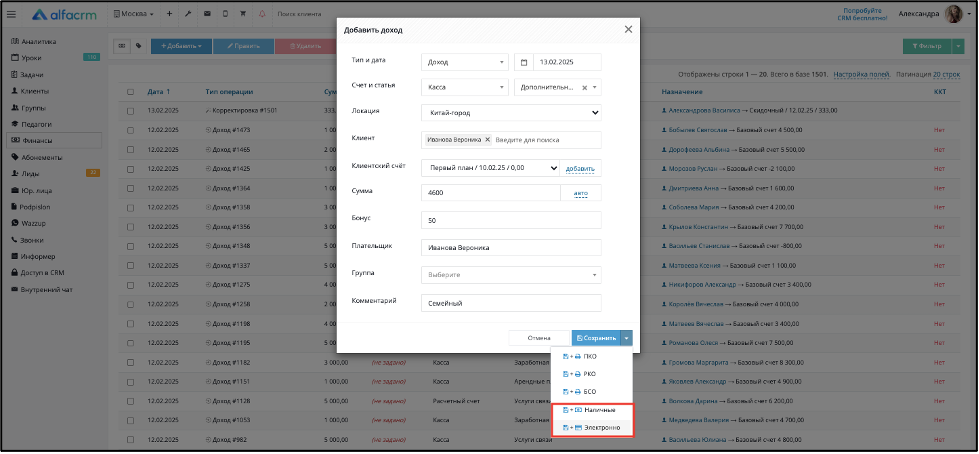979x454 pixels.
Task: Tick checkbox for Доход #982 row
Action: (x=130, y=439)
